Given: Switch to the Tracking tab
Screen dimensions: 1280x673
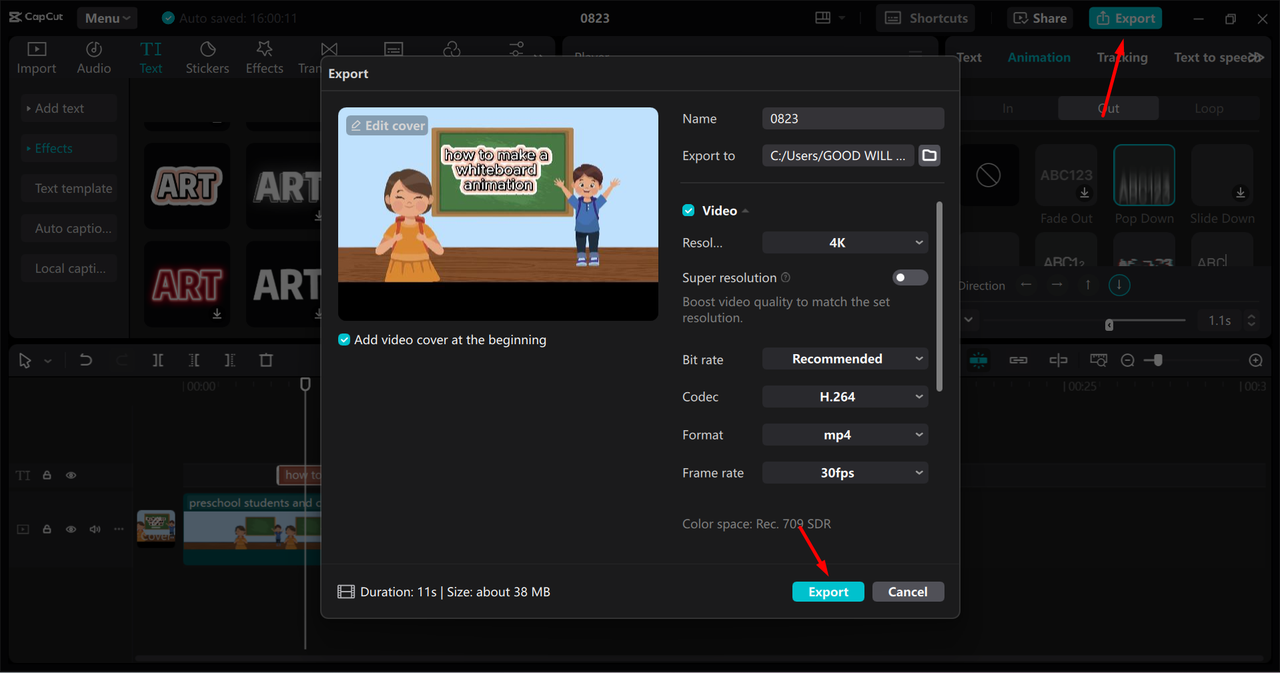Looking at the screenshot, I should [1122, 57].
